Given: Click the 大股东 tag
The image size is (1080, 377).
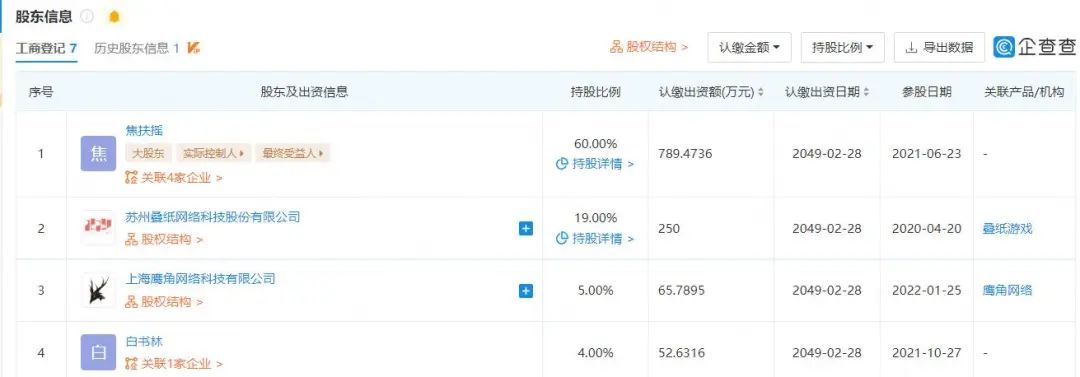Looking at the screenshot, I should click(x=148, y=154).
